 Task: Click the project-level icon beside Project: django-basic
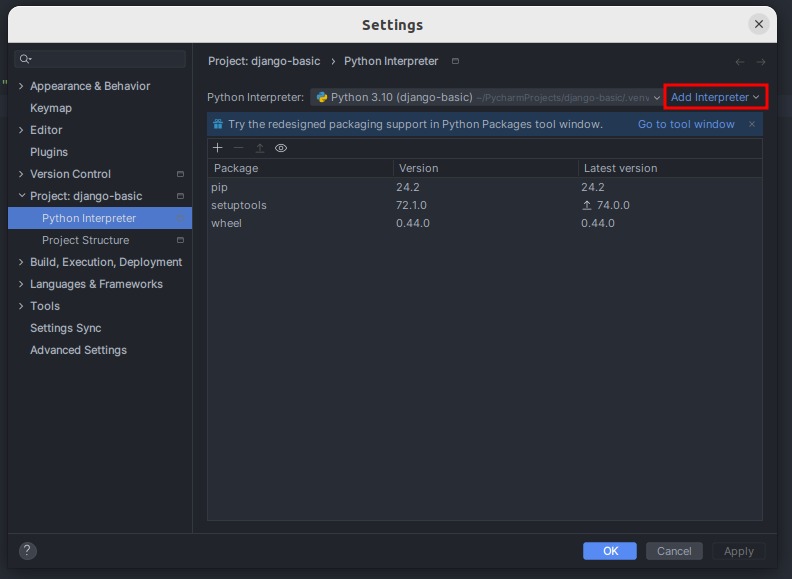(x=180, y=196)
